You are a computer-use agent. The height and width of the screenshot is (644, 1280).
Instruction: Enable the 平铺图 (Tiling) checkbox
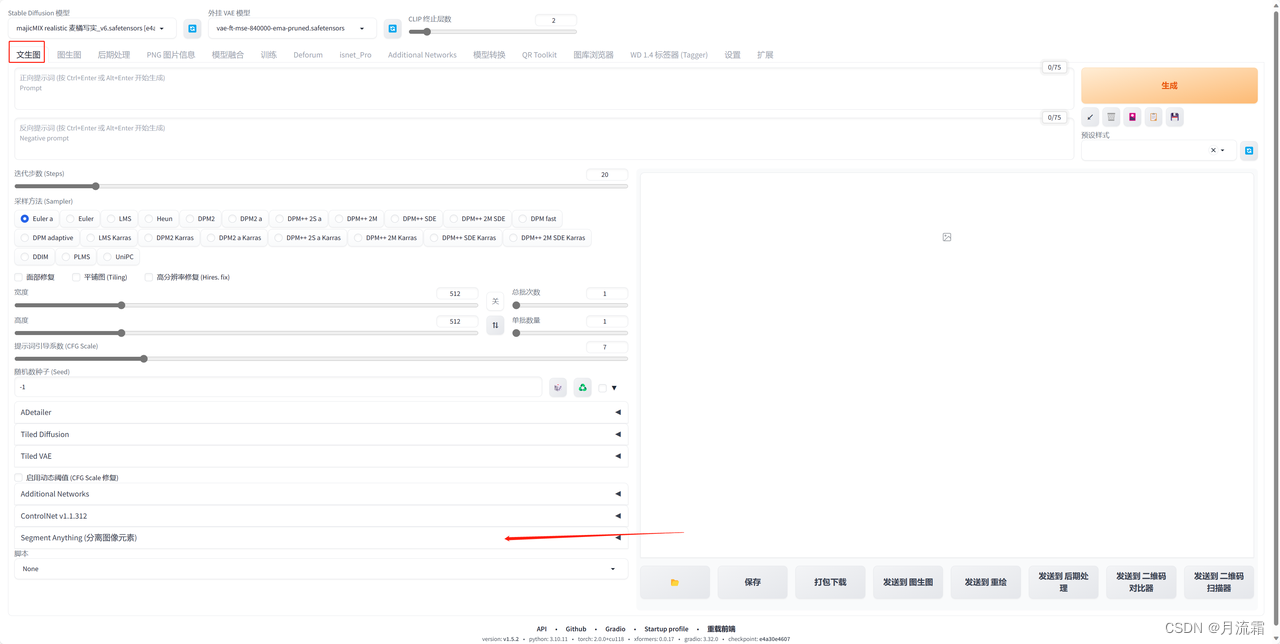(76, 277)
